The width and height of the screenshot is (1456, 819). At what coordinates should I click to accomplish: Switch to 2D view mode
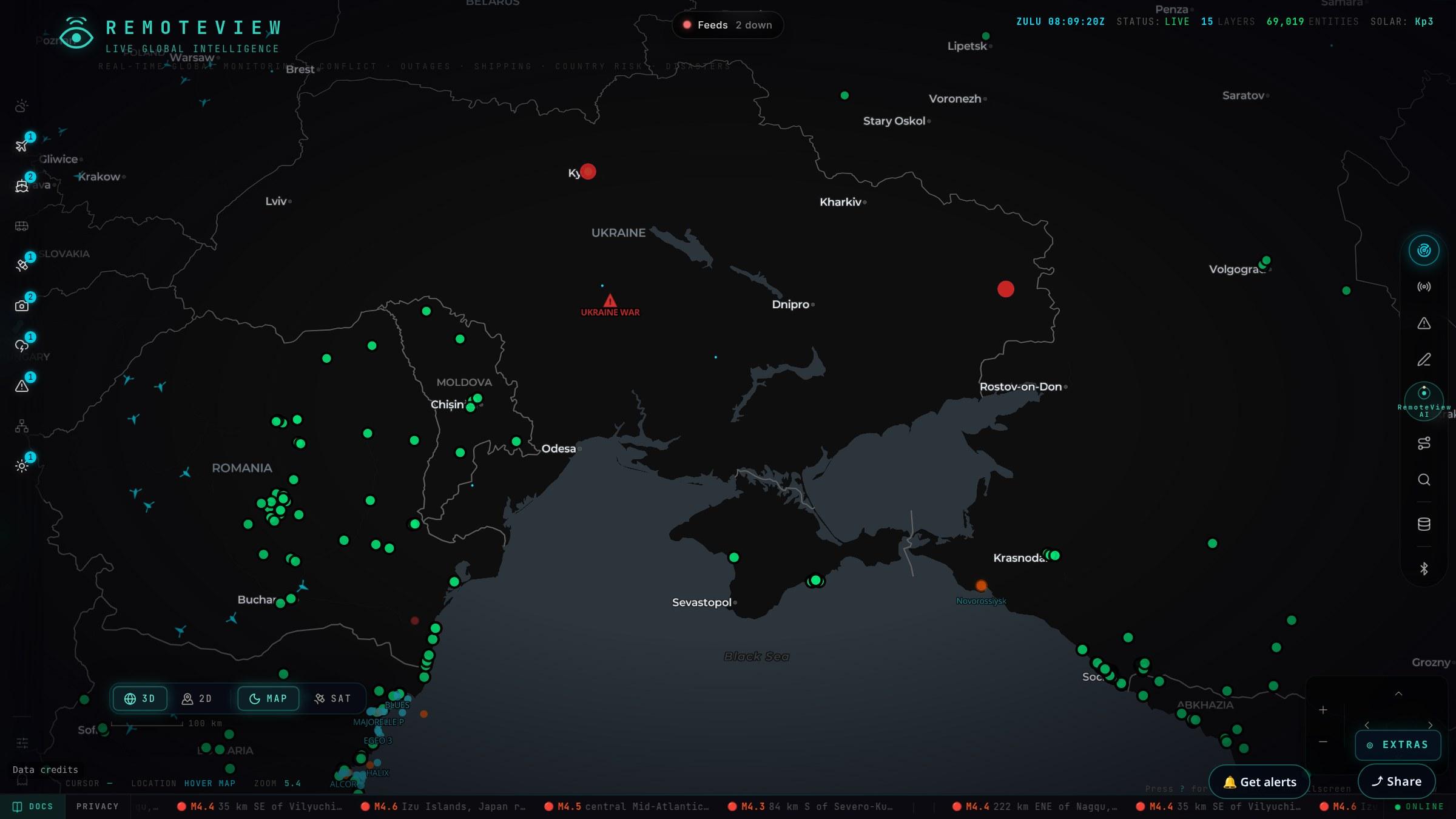197,698
